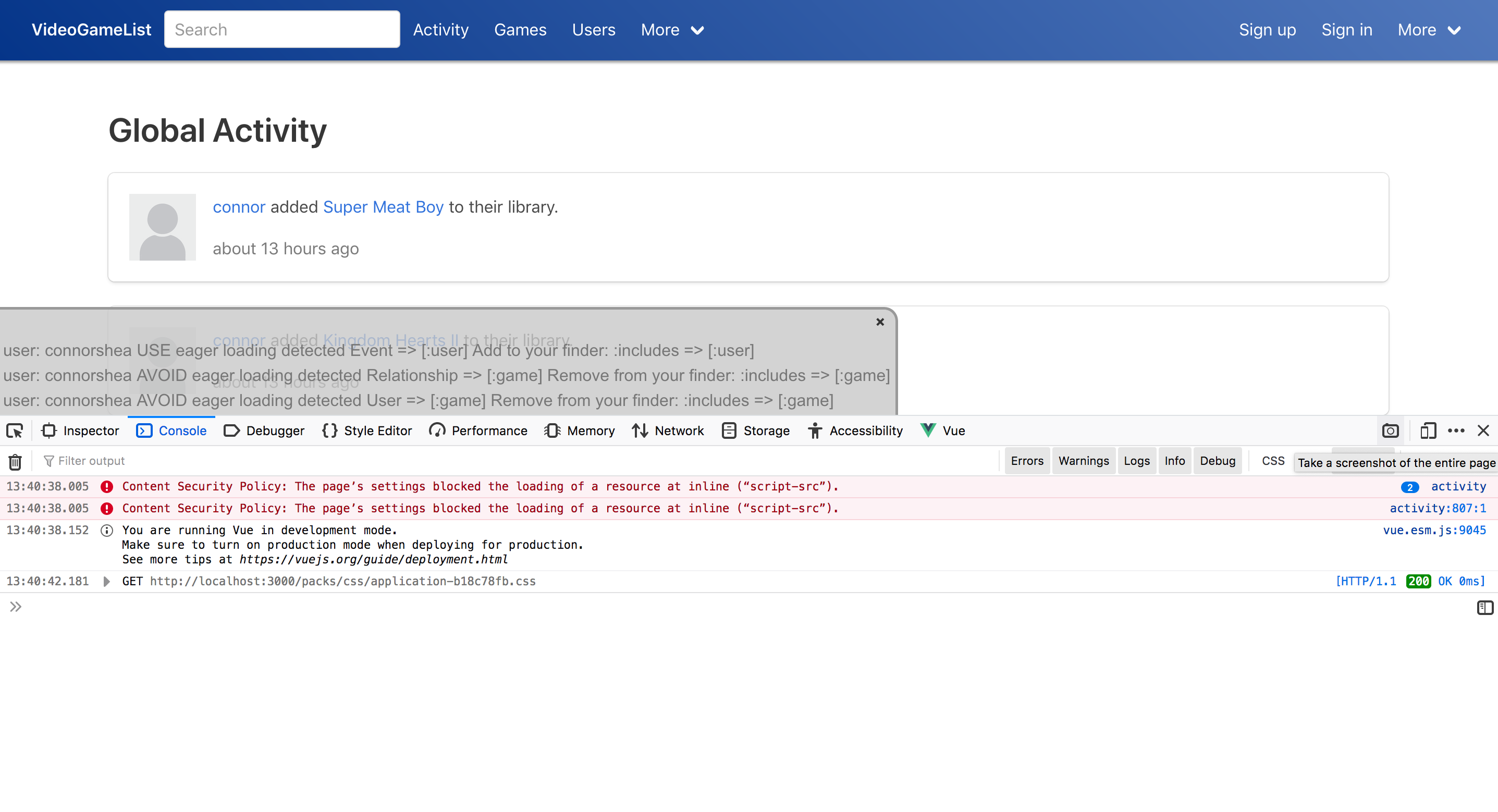Open the devtools more options ellipsis menu
Screen dimensions: 1498x812
(1456, 430)
